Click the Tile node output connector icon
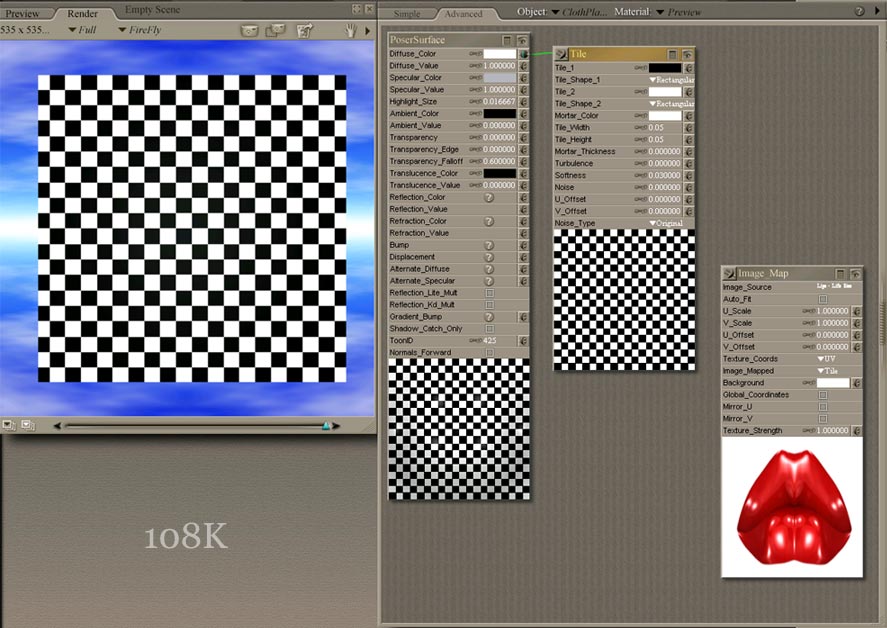 (x=561, y=54)
